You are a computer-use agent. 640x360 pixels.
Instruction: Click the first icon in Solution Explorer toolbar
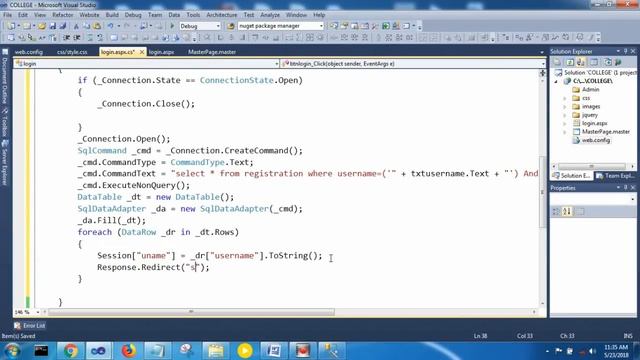point(557,62)
